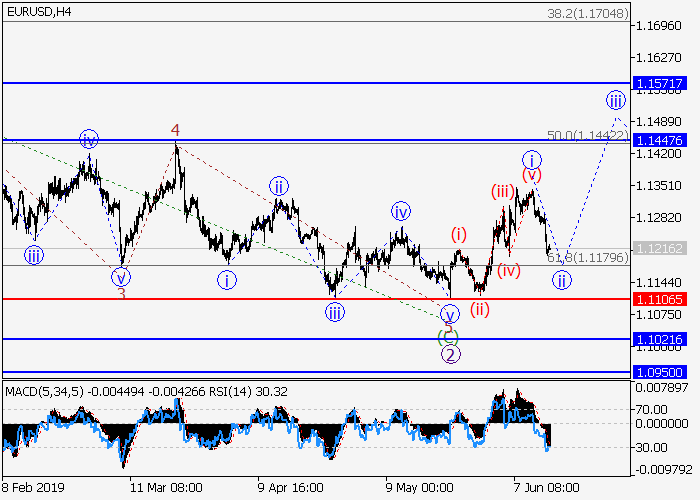Click the red (v) wave label
This screenshot has height=500, width=700.
[531, 176]
